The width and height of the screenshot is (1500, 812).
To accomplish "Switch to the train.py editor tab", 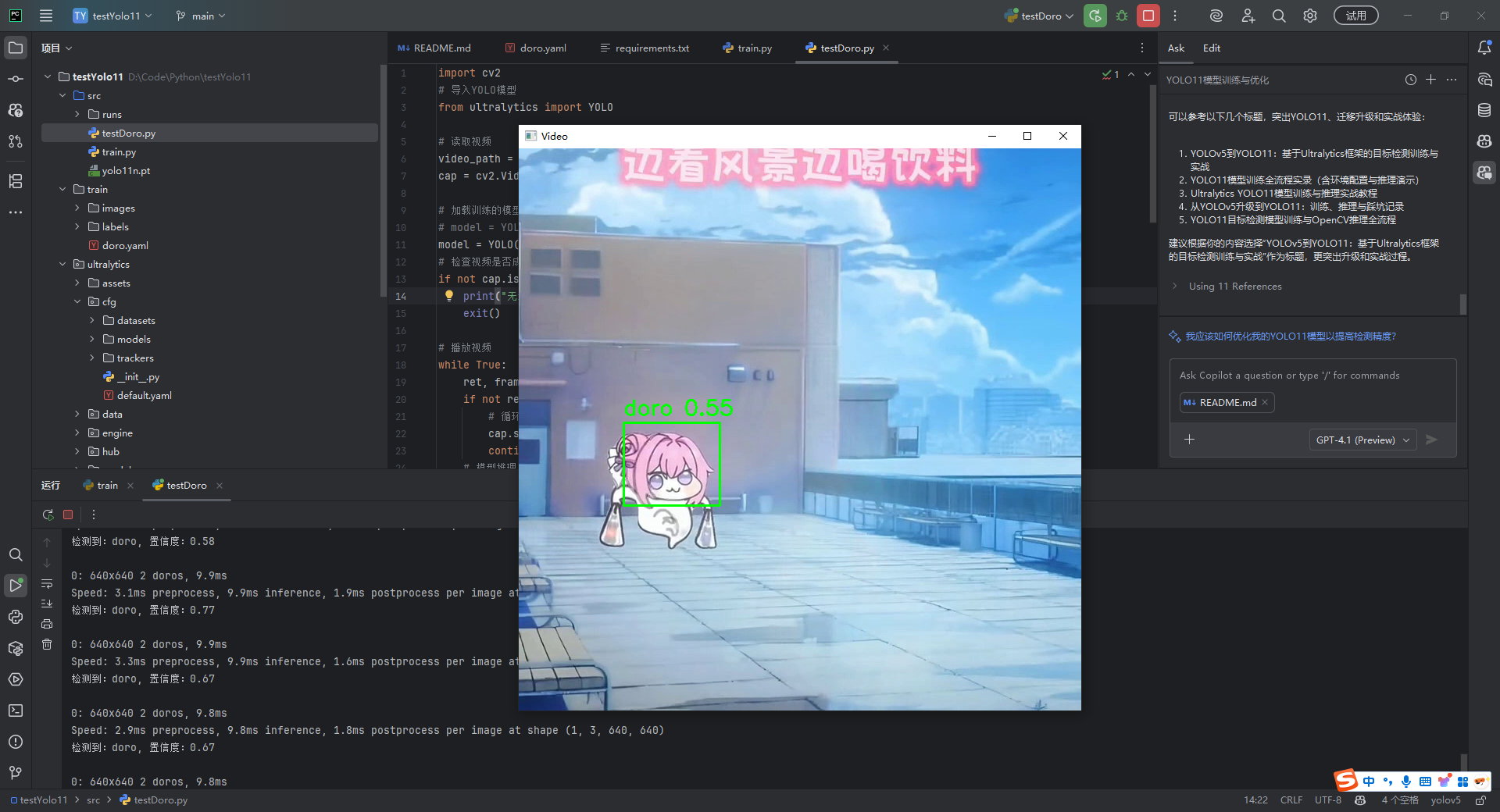I will pyautogui.click(x=748, y=48).
